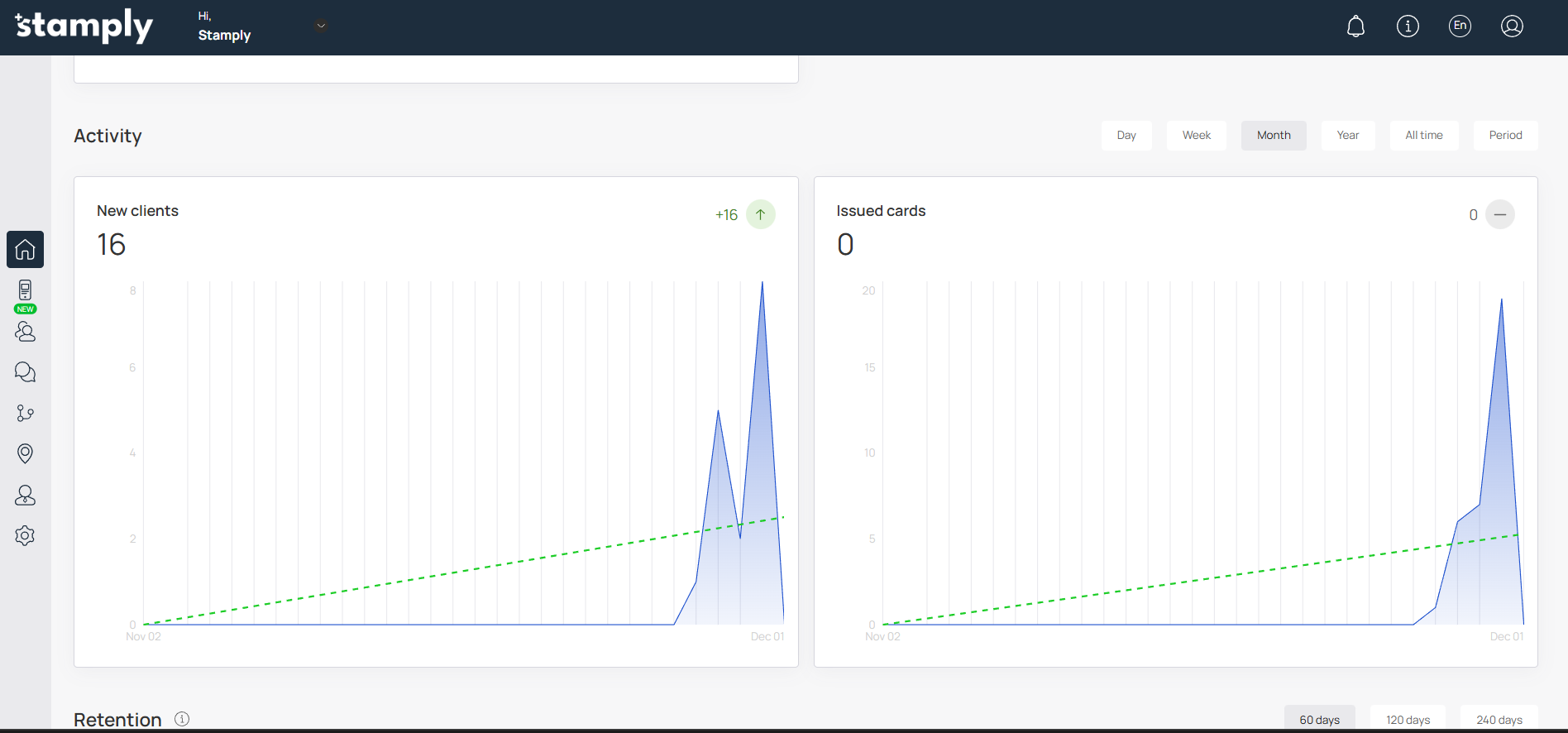Viewport: 1568px width, 733px height.
Task: Set Retention range to 120 days
Action: [x=1408, y=719]
